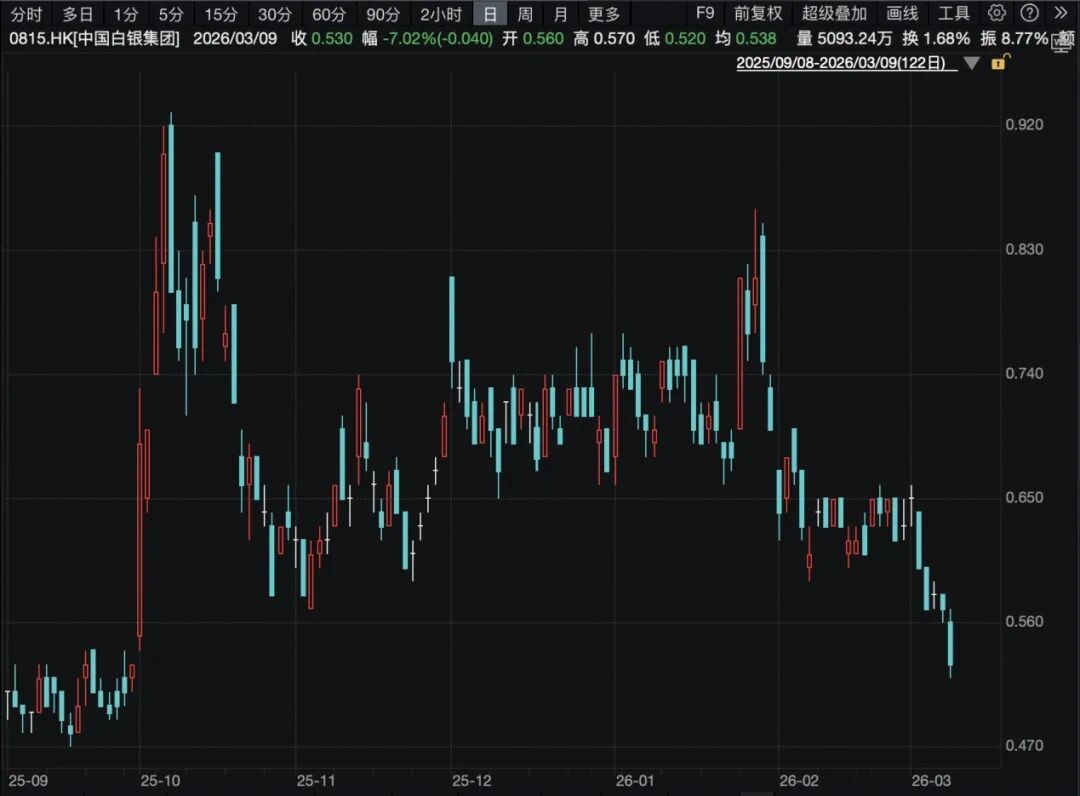Open date range dropdown triangle
This screenshot has width=1080, height=796.
click(x=971, y=63)
